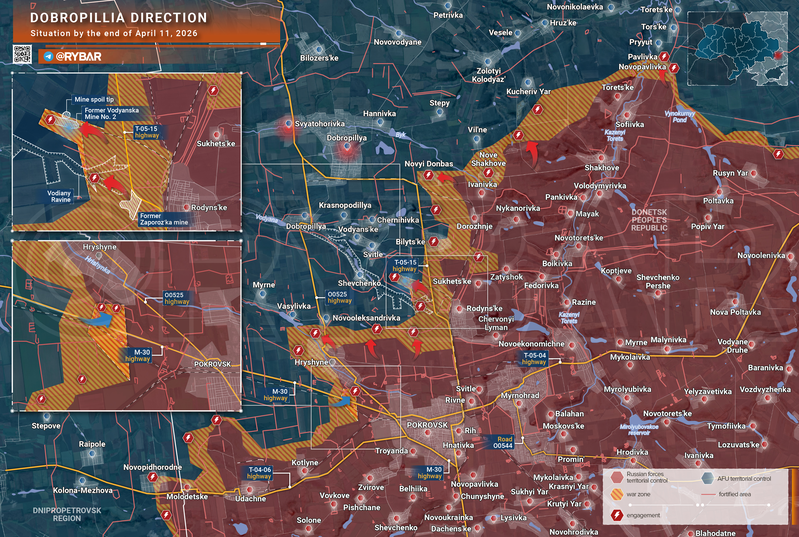799x537 pixels.
Task: Click engagement marker below Kucheriv Yar
Action: (x=537, y=109)
